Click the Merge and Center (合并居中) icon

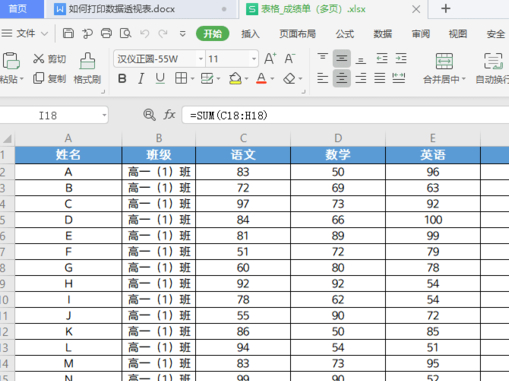click(x=444, y=61)
